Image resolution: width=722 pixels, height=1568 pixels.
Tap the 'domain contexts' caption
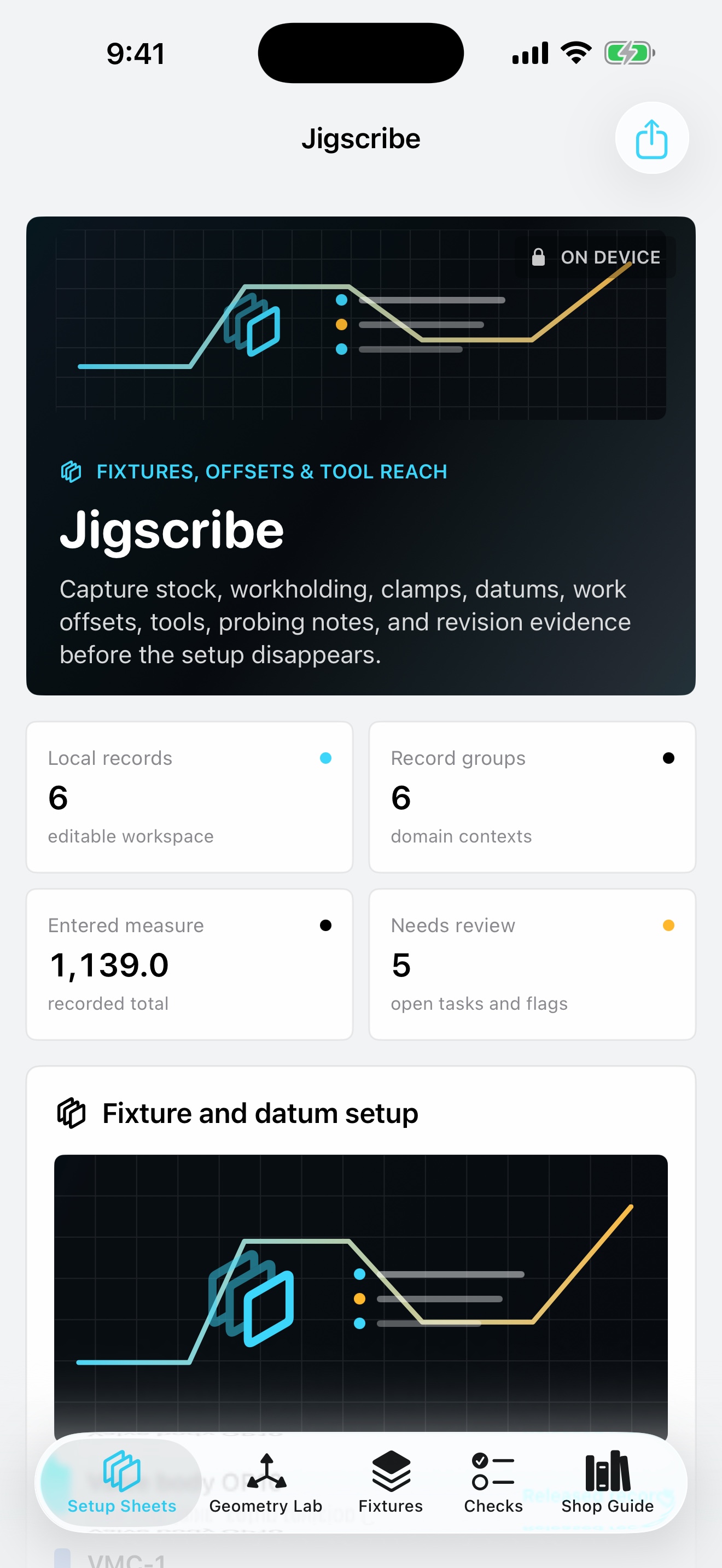click(462, 836)
